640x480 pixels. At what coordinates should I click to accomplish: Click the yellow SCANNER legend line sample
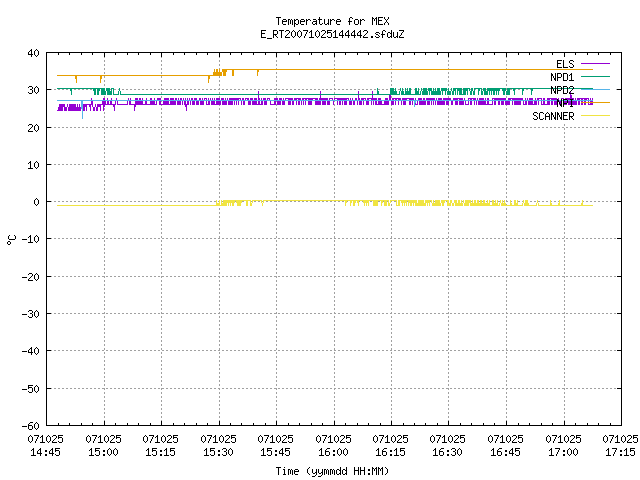595,116
